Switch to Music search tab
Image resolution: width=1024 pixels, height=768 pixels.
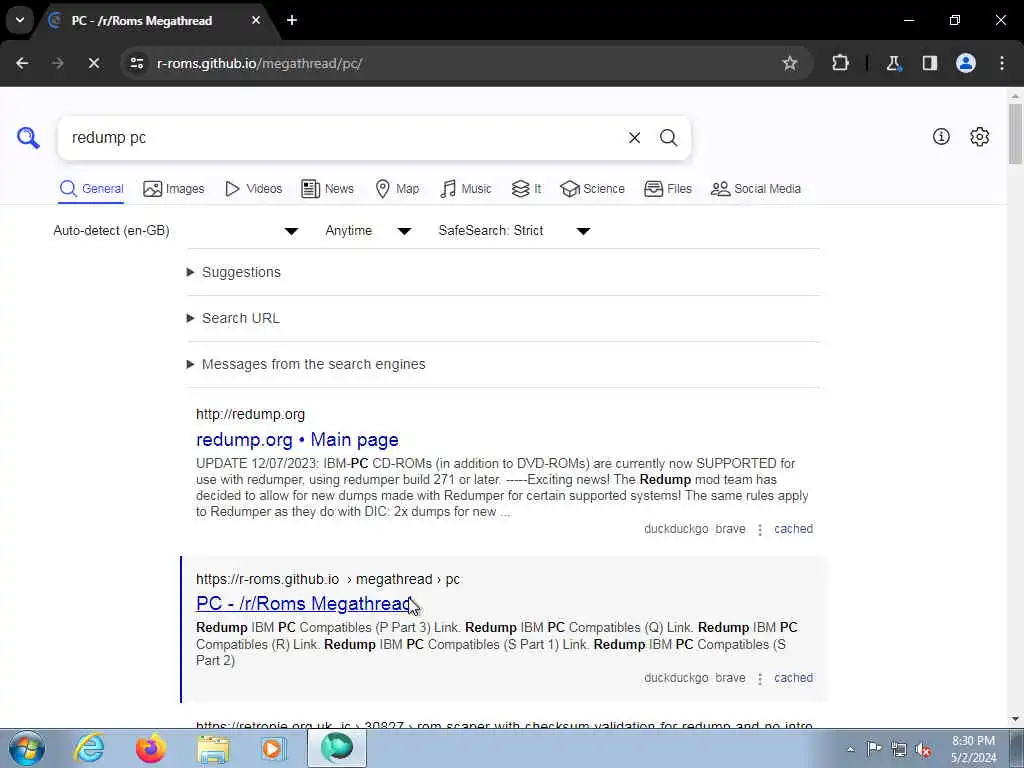466,189
